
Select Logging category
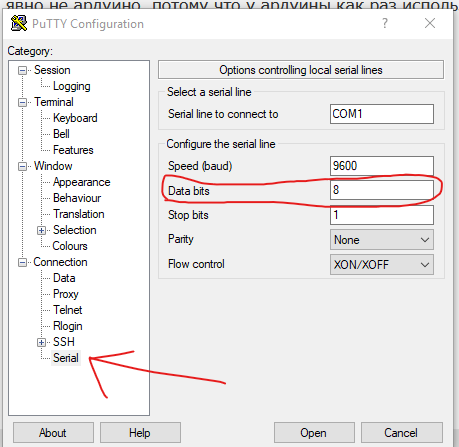point(72,86)
